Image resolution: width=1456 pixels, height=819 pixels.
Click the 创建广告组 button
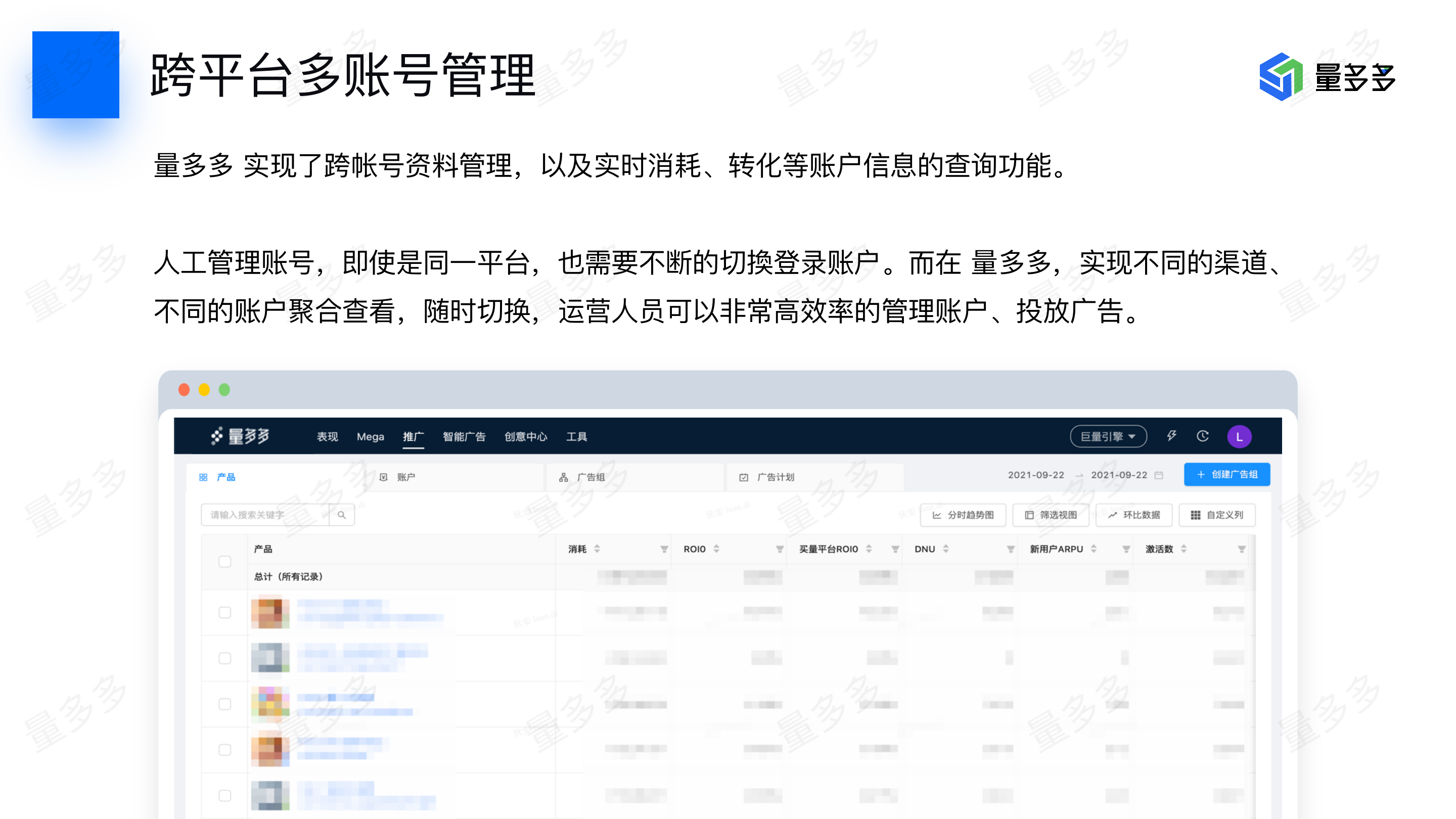[x=1226, y=474]
